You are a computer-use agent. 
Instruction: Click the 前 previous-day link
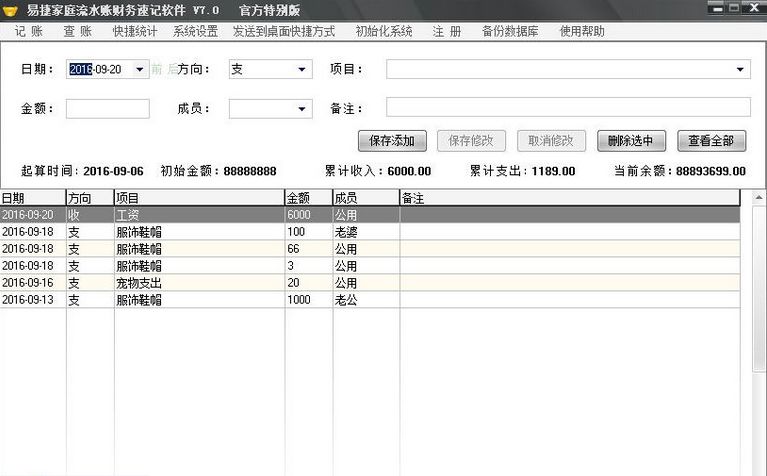tap(157, 69)
